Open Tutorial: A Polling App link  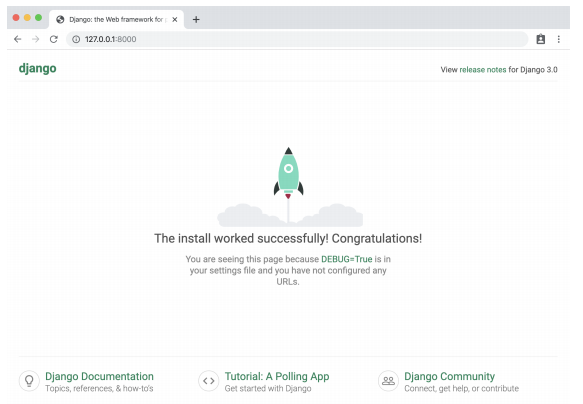277,376
